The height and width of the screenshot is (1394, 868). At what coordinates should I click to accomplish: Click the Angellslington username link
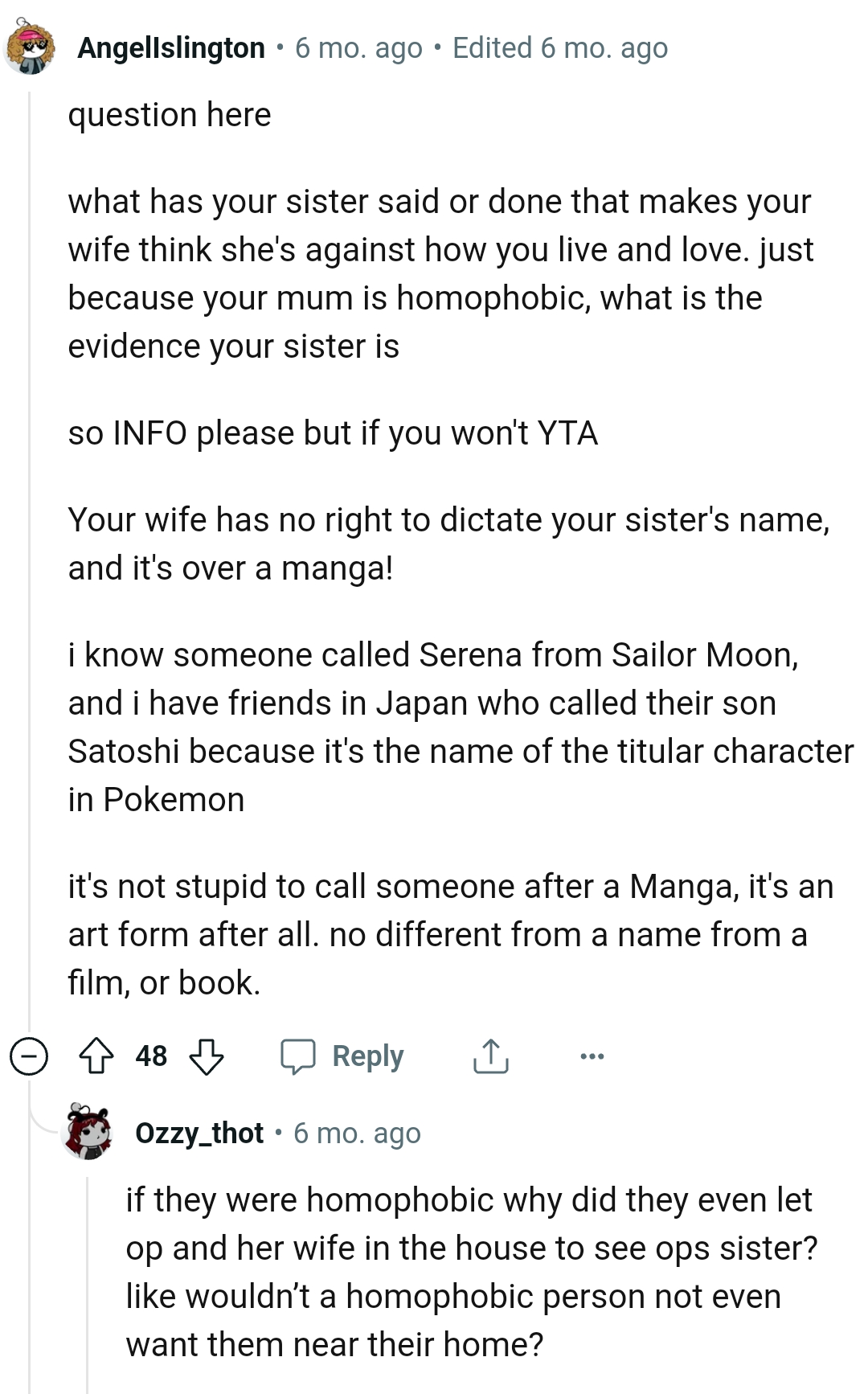click(x=170, y=48)
